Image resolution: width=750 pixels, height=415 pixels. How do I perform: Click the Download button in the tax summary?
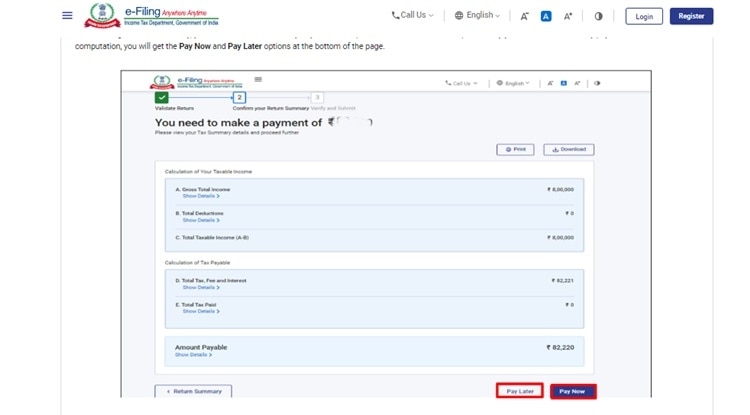coord(568,149)
